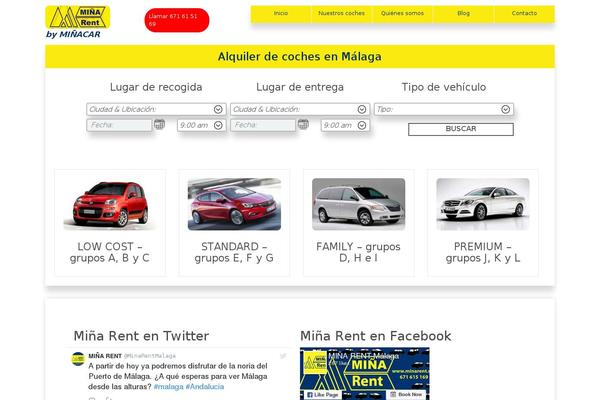Click MIÑA RENT Twitter avatar
This screenshot has width=600, height=400.
click(78, 359)
